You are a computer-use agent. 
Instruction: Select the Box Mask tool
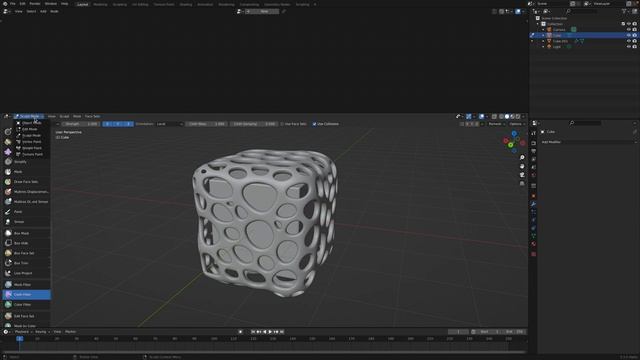click(27, 233)
